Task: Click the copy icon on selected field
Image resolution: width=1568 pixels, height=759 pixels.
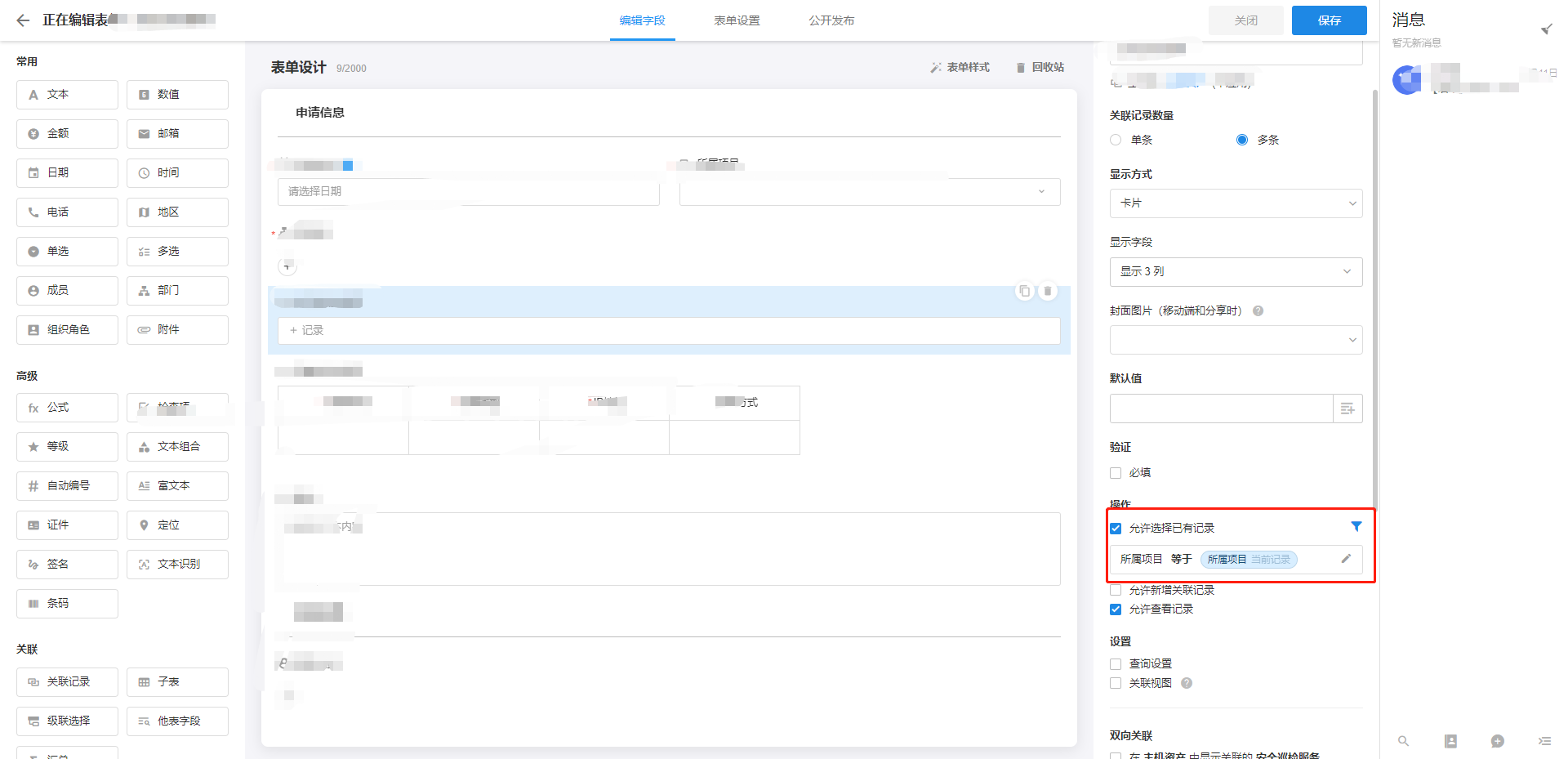Action: click(1024, 291)
